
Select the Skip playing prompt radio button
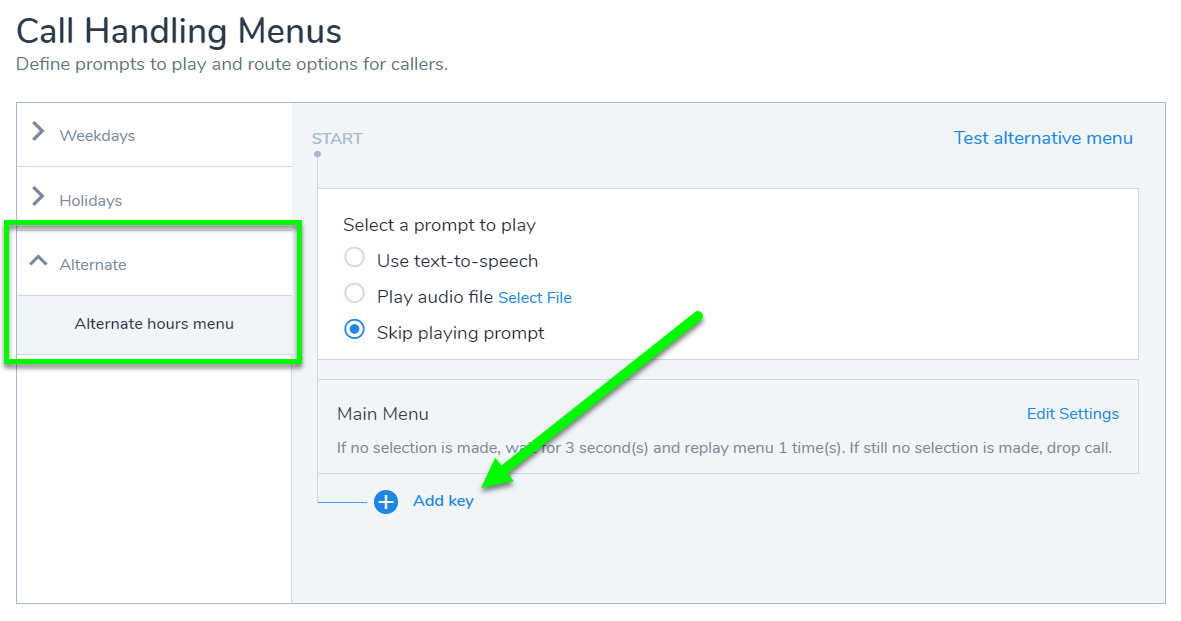click(354, 329)
